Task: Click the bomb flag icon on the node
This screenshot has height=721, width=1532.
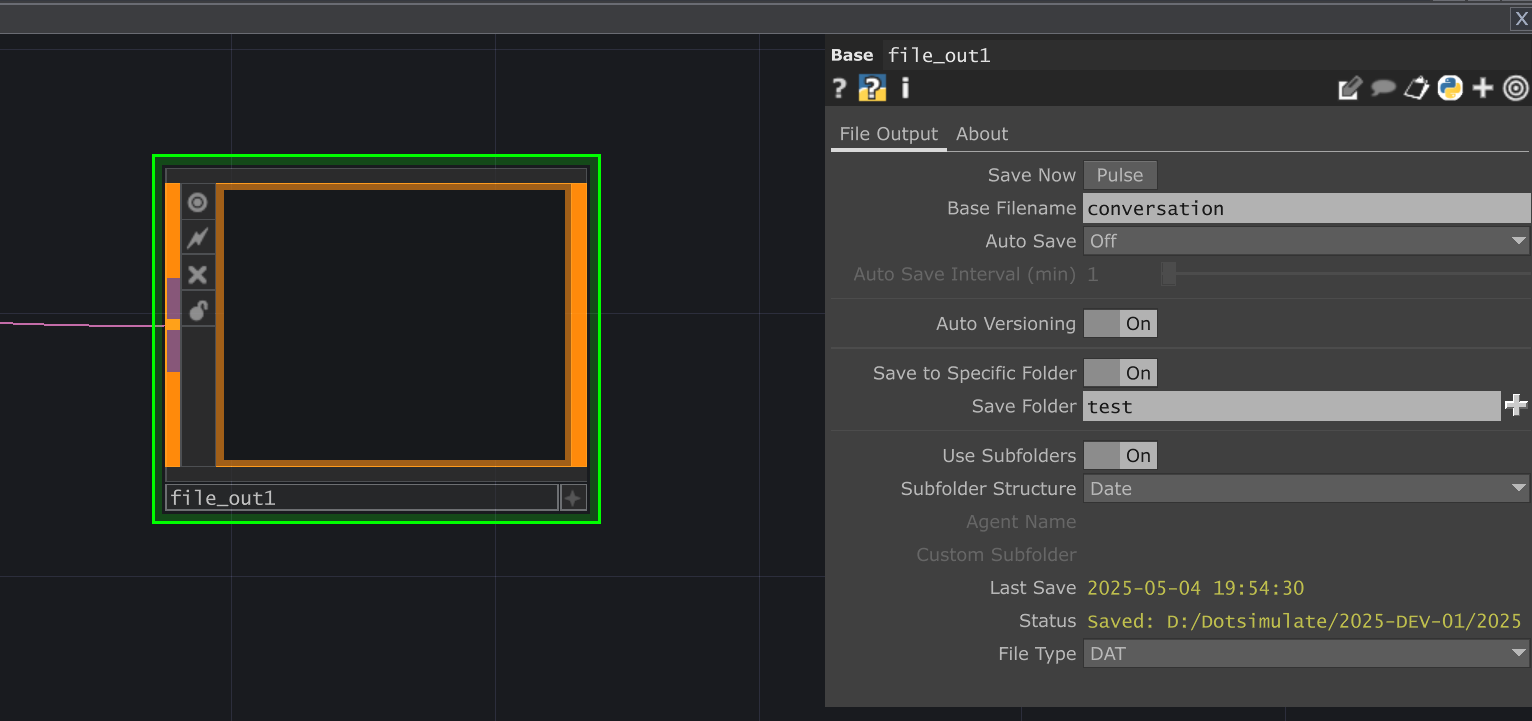Action: coord(197,310)
